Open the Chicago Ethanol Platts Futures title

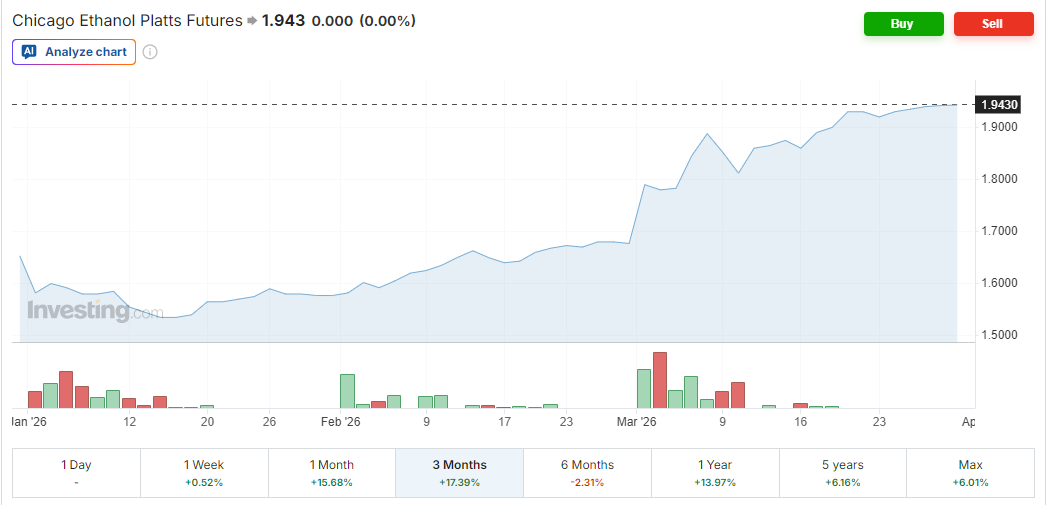click(x=127, y=21)
